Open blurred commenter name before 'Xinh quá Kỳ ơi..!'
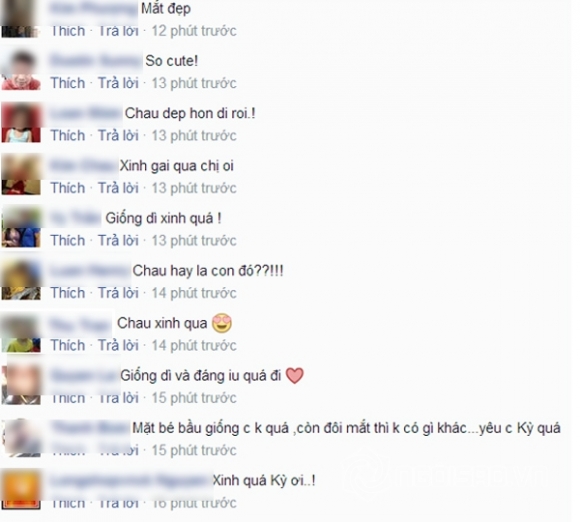 pyautogui.click(x=131, y=481)
